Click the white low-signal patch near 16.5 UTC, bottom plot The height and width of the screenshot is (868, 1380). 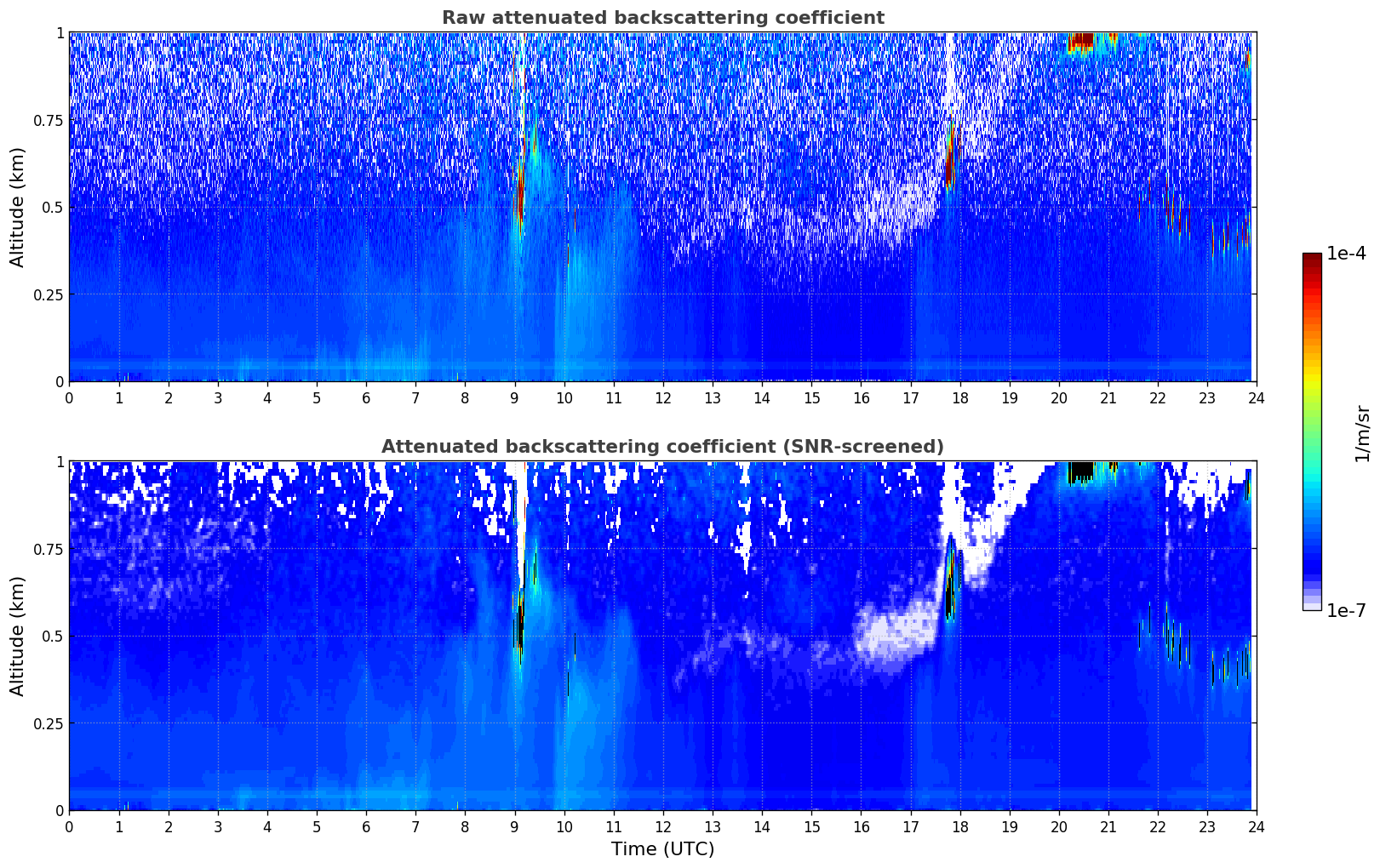[898, 631]
